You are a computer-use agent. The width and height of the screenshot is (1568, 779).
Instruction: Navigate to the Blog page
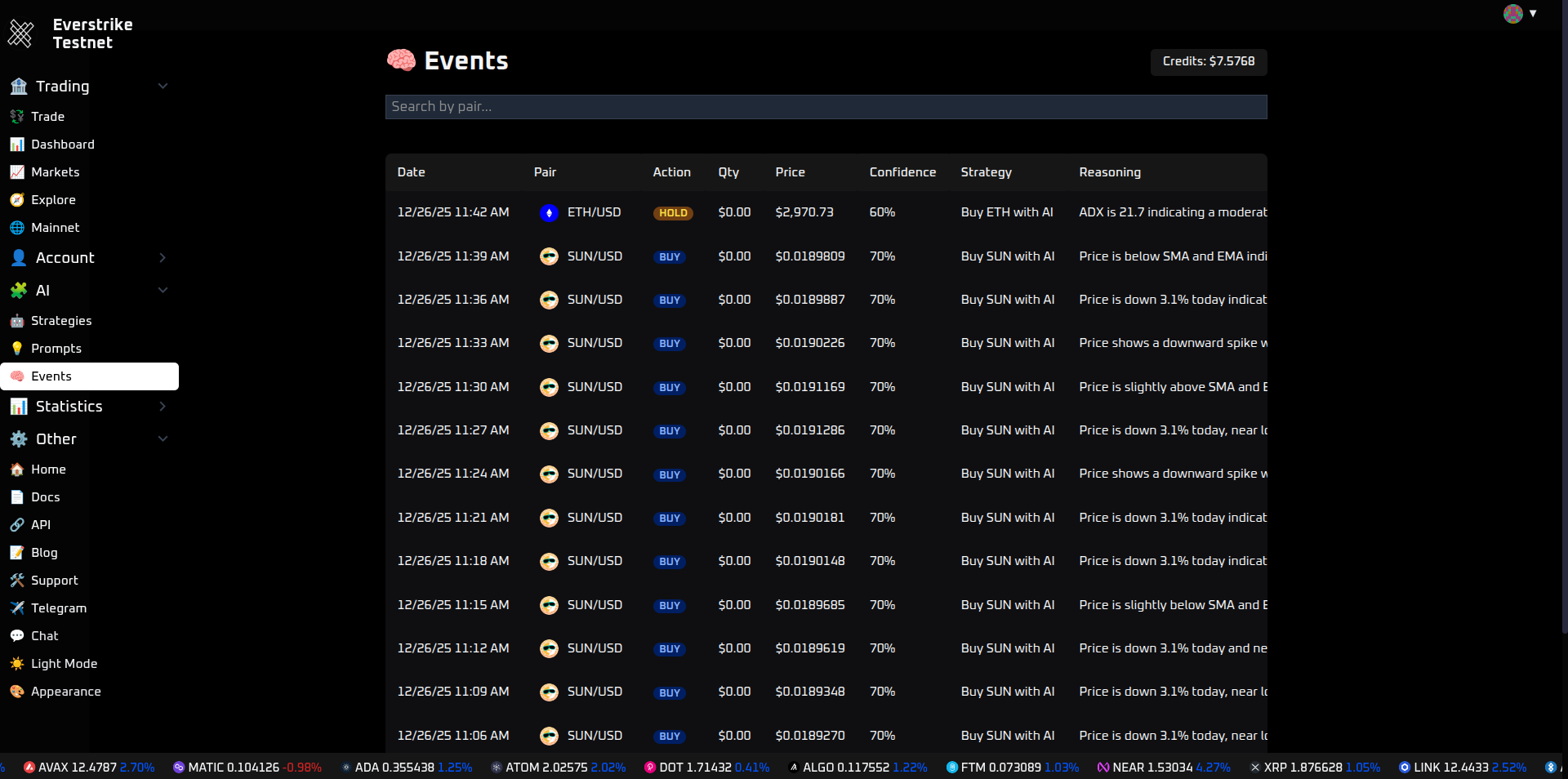tap(42, 553)
